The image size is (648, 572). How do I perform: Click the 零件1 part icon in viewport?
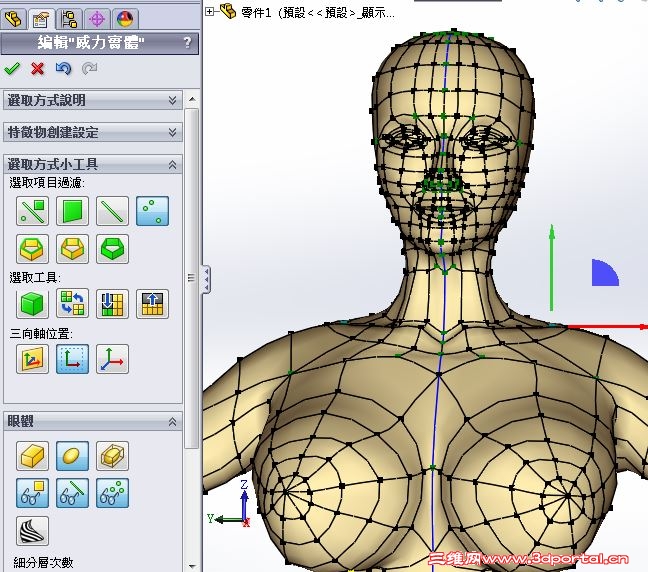coord(228,11)
